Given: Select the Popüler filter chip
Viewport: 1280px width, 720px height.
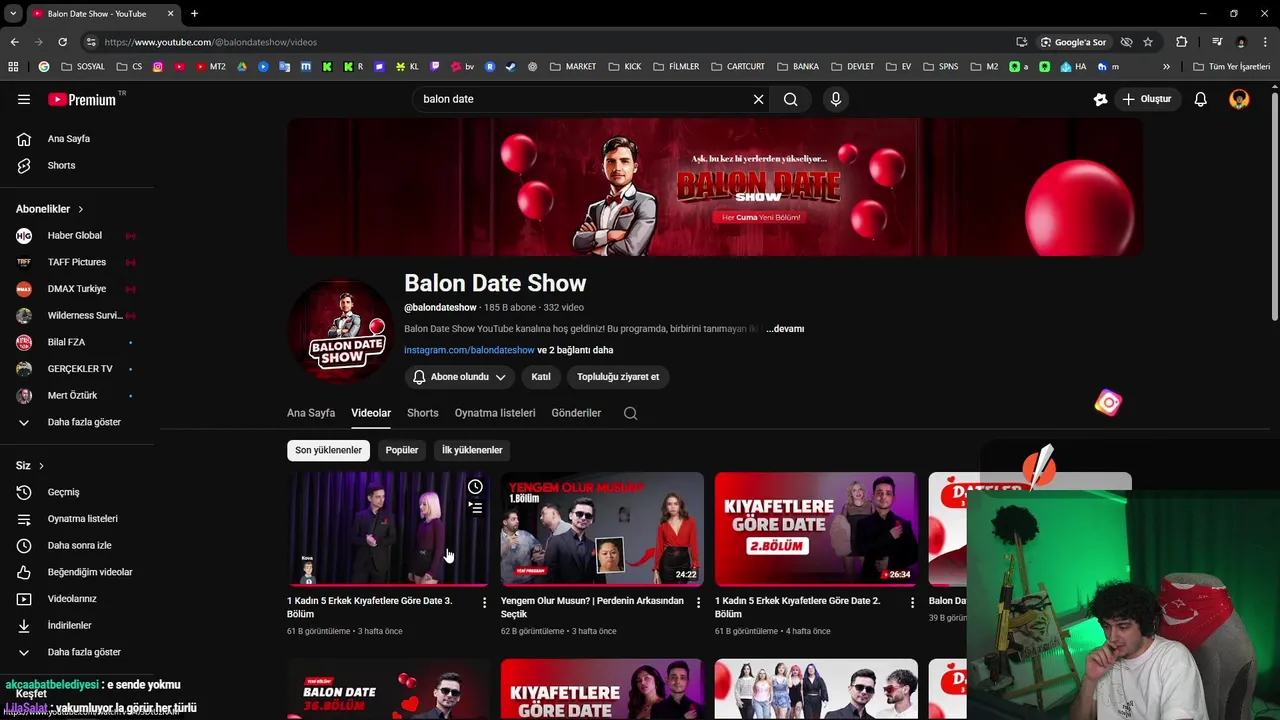Looking at the screenshot, I should (402, 450).
